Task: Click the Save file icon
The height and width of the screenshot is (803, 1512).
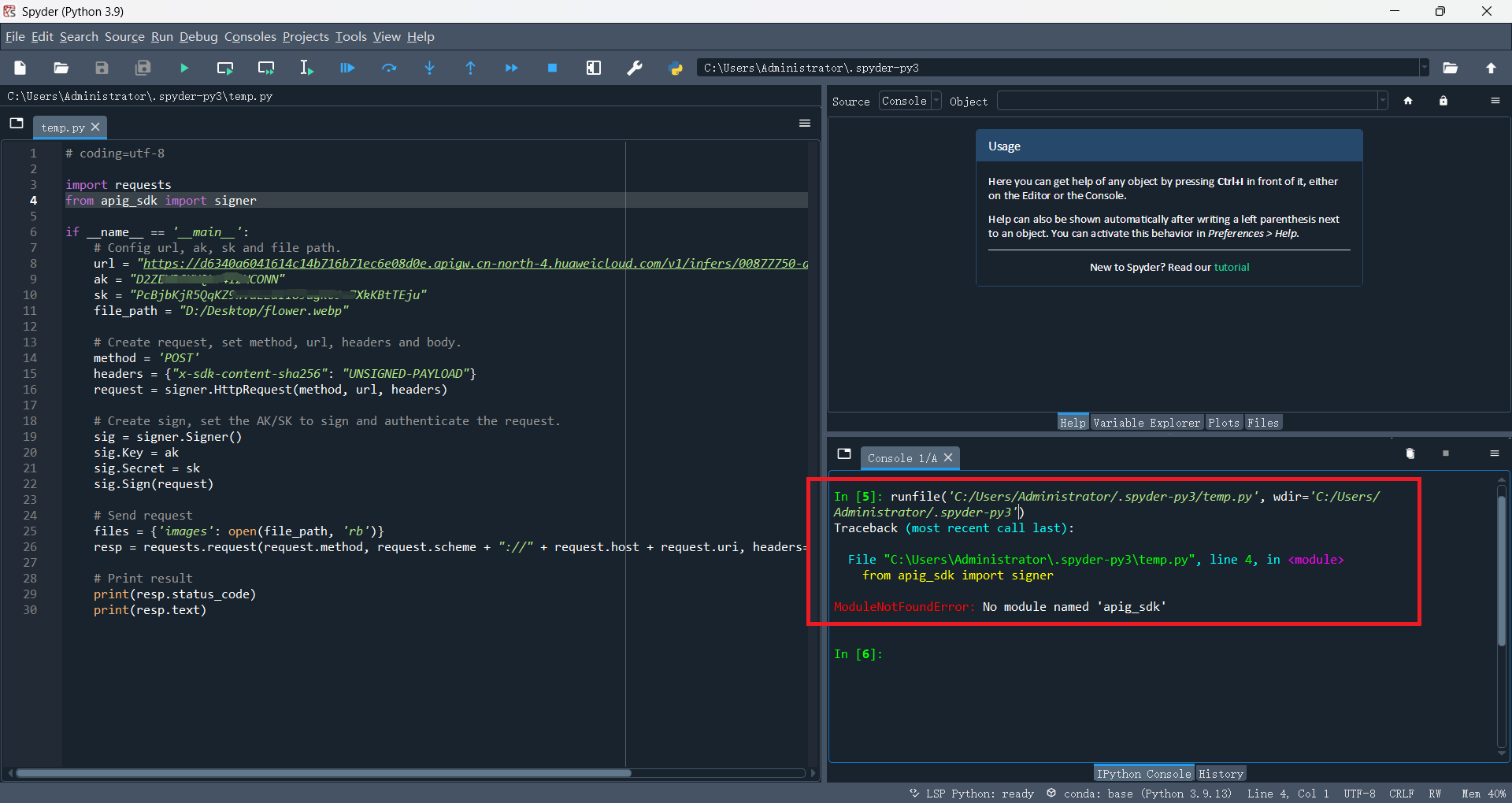Action: (102, 68)
